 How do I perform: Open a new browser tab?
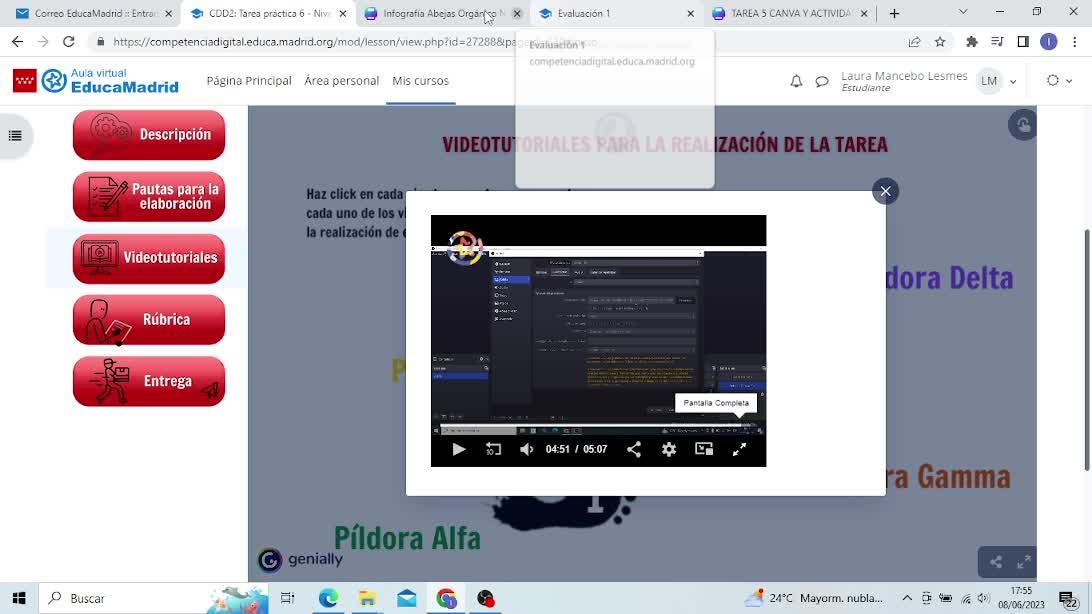click(894, 13)
